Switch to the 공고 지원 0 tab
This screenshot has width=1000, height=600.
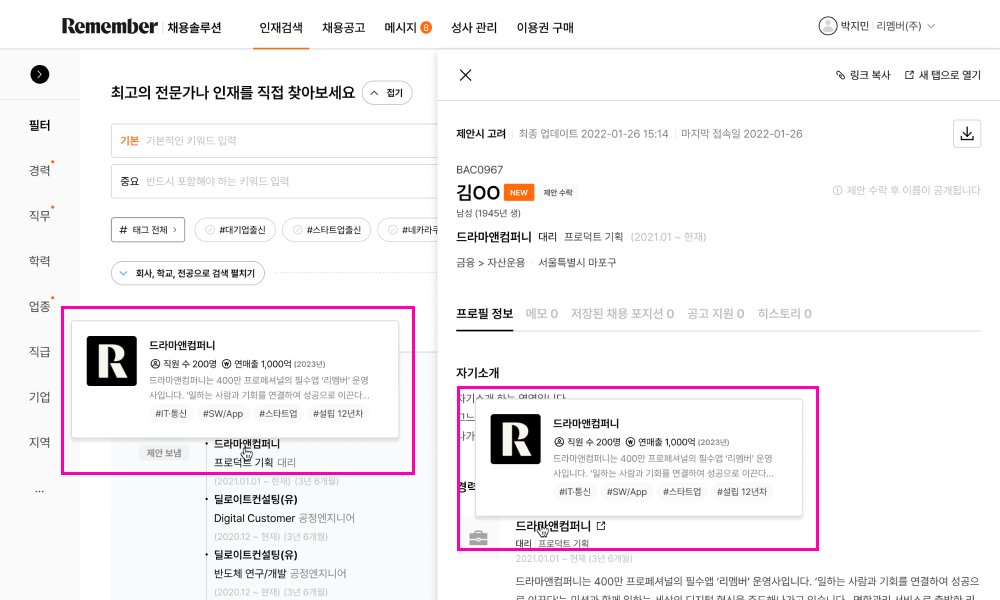716,314
